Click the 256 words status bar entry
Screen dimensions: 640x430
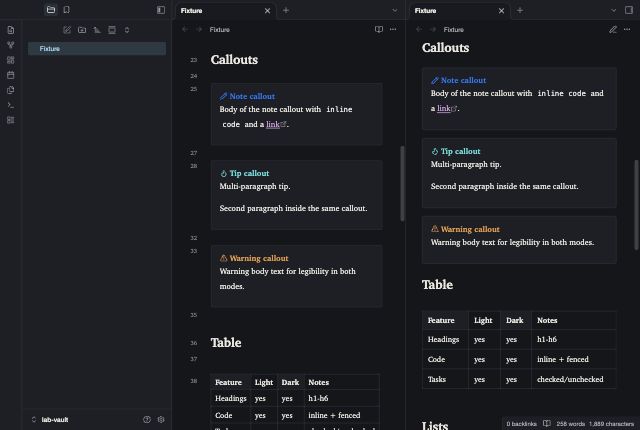tap(571, 424)
